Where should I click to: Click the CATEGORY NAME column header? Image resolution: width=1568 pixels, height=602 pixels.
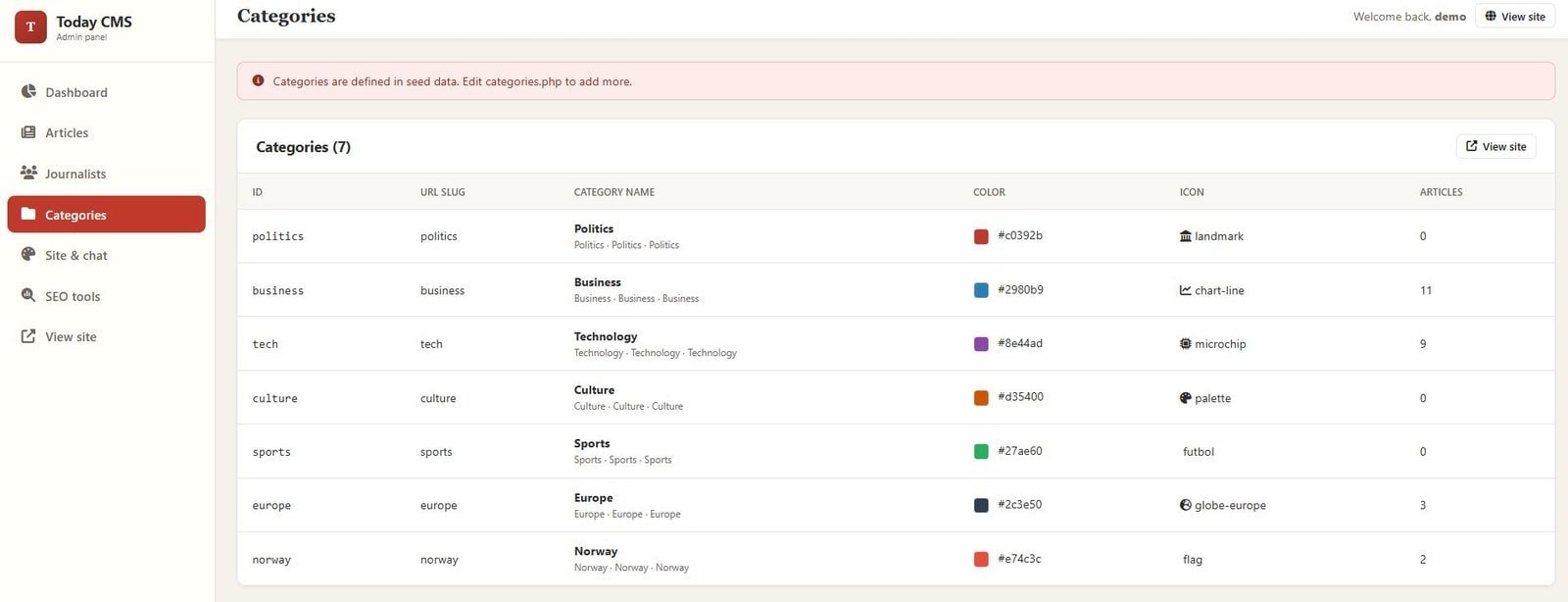pos(614,192)
